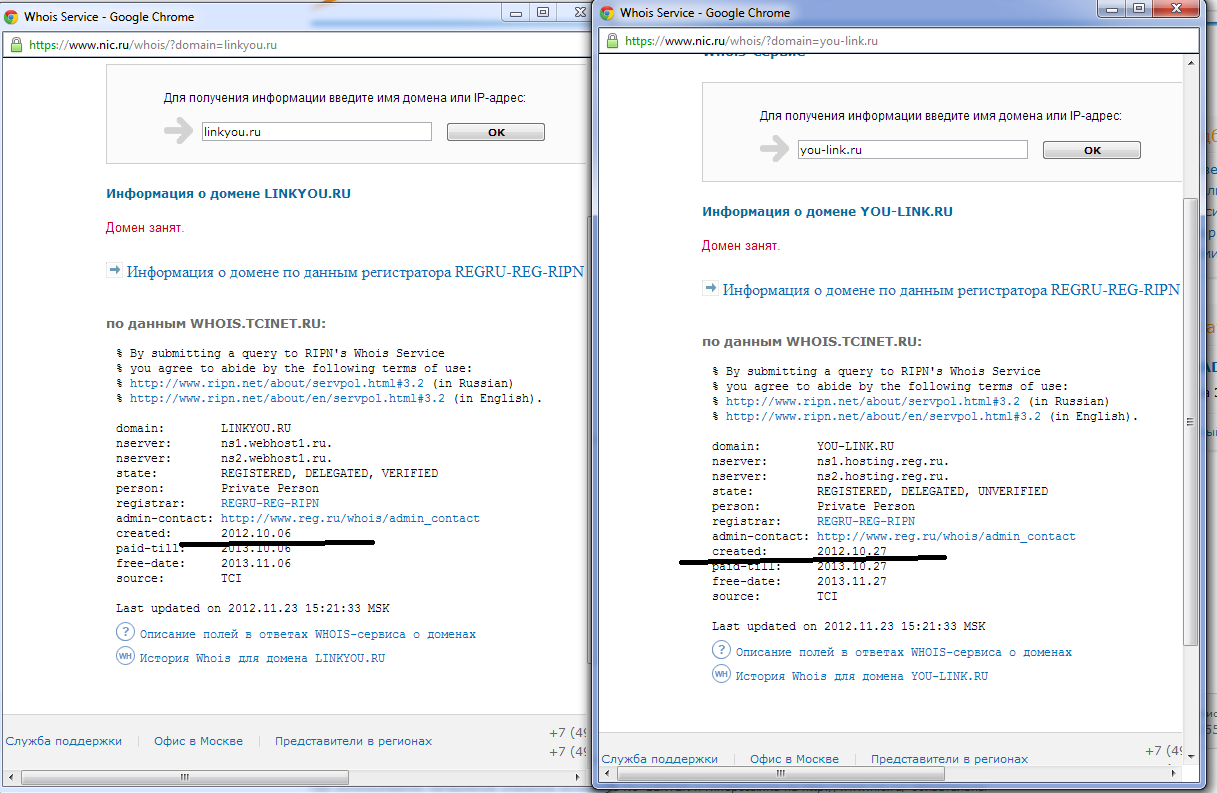Image resolution: width=1217 pixels, height=793 pixels.
Task: Click the horizontal scrollbar thumb in you-link.ru window
Action: 782,774
